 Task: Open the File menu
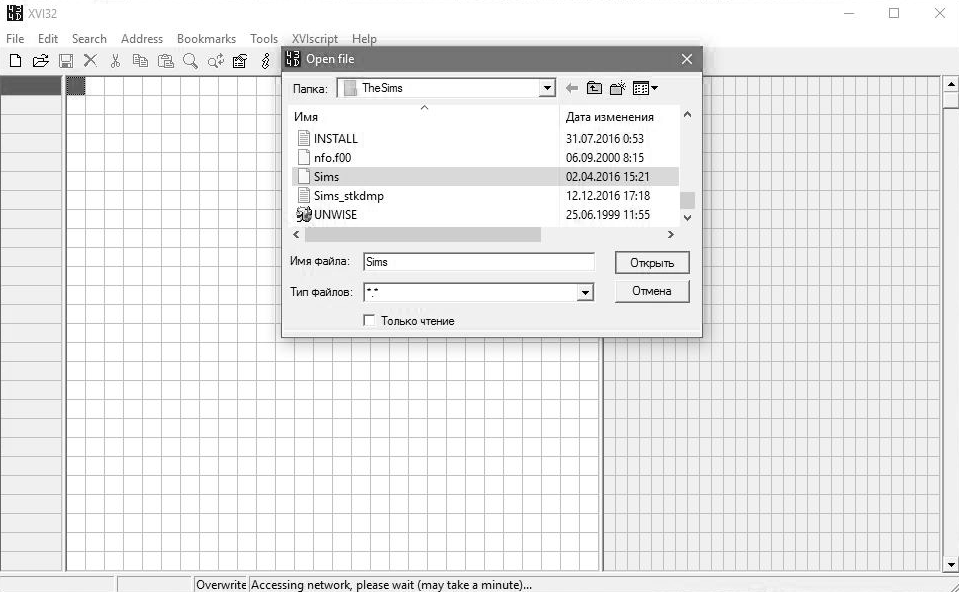[15, 39]
